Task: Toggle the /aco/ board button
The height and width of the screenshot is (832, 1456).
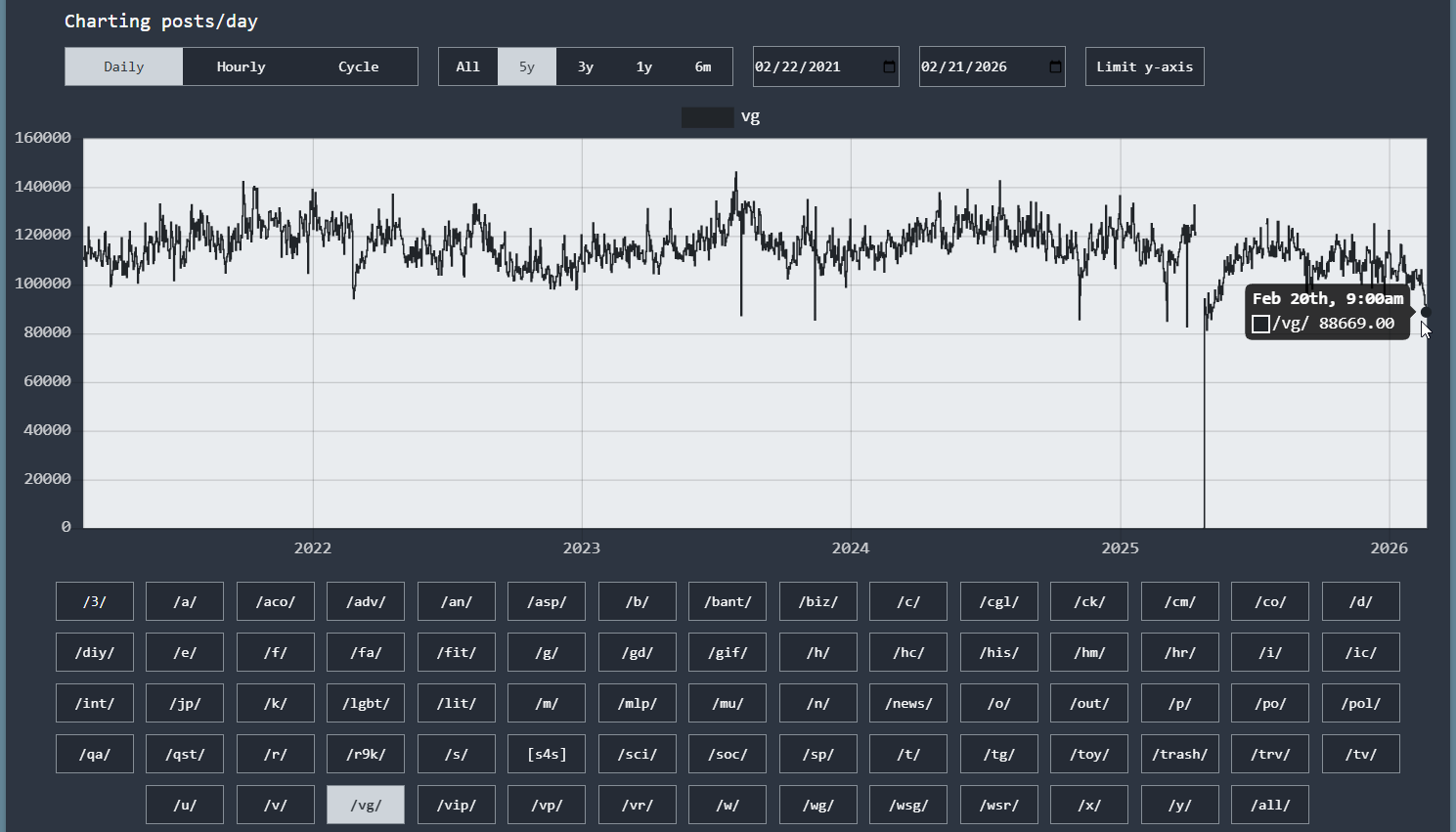Action: 276,601
